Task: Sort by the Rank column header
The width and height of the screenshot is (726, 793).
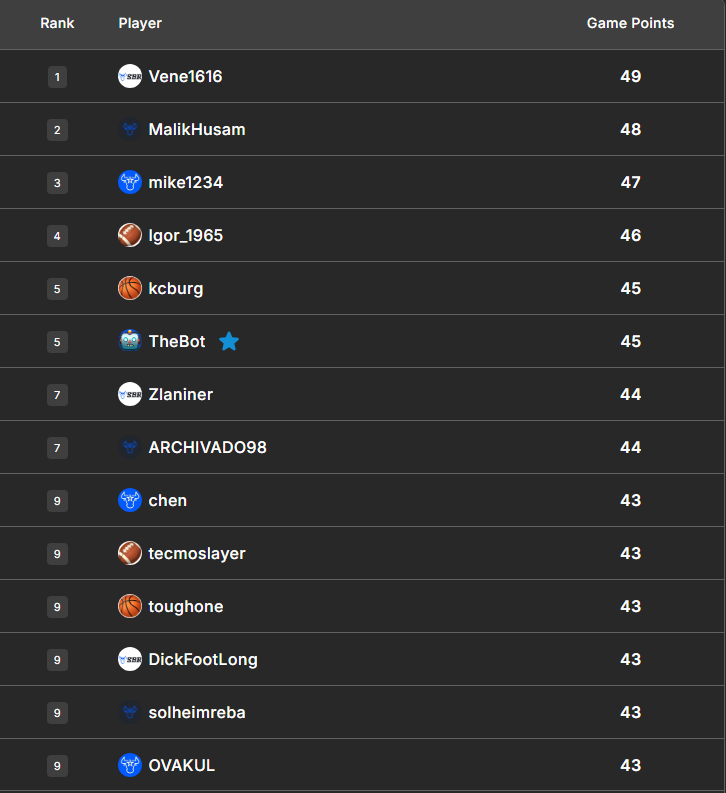Action: (x=57, y=23)
